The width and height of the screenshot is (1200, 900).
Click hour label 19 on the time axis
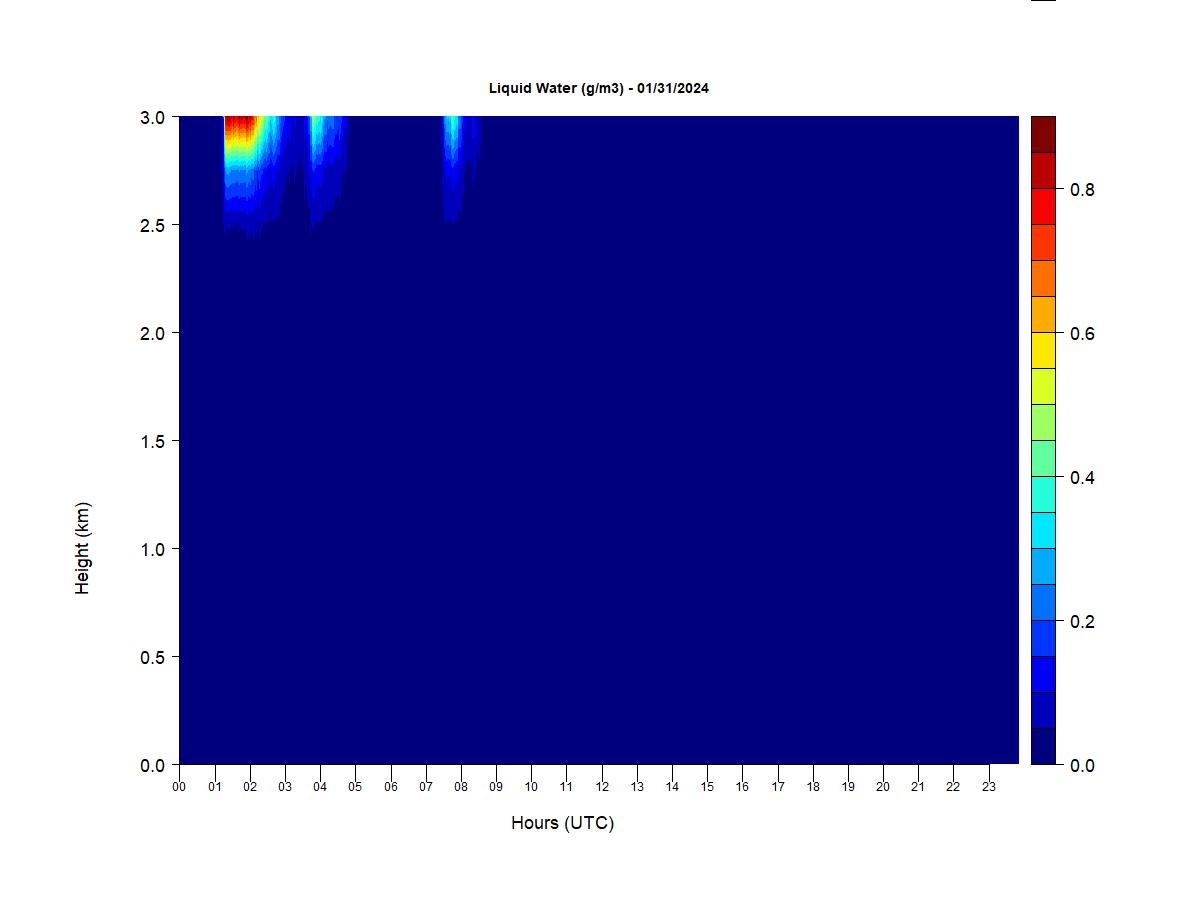(848, 787)
